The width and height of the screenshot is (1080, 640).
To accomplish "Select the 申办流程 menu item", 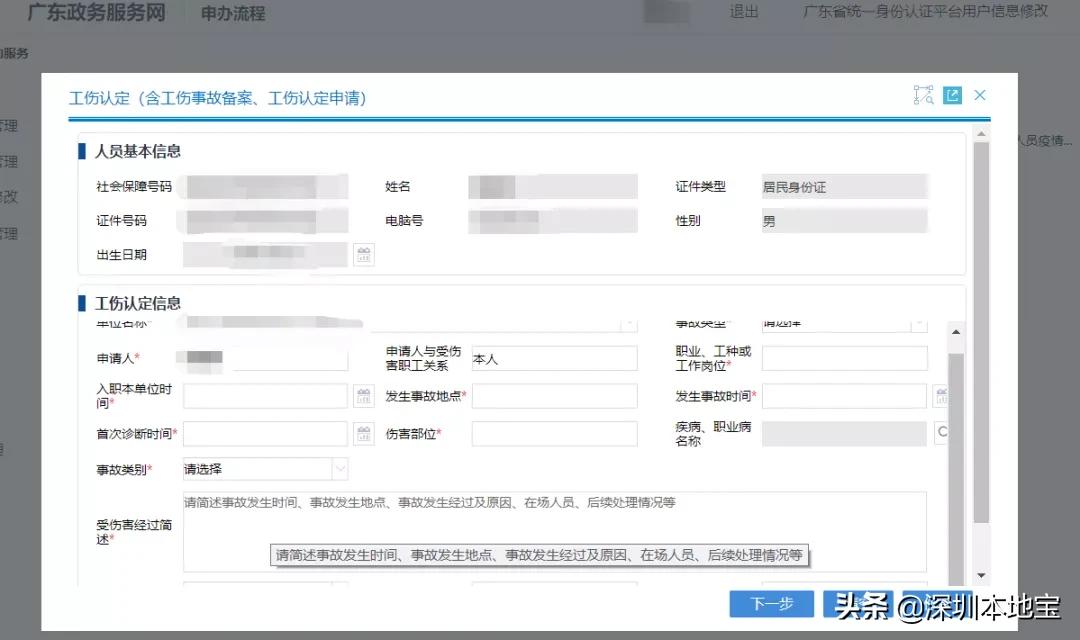I will [230, 14].
